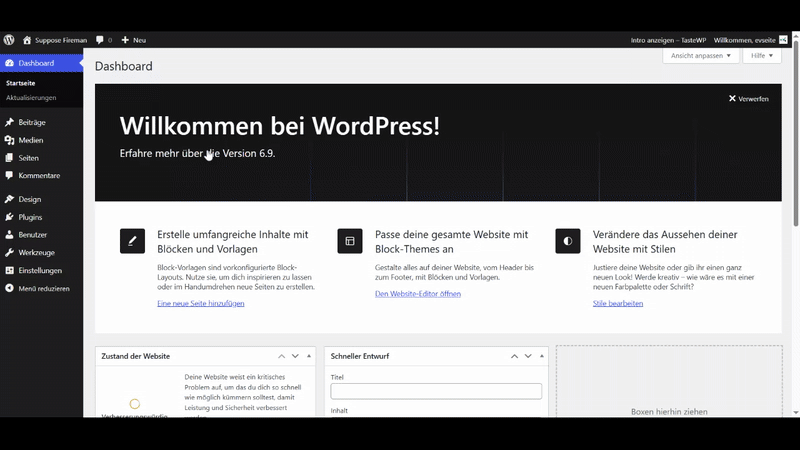The width and height of the screenshot is (800, 450).
Task: Move Schneller Entwurf box down
Action: [528, 356]
